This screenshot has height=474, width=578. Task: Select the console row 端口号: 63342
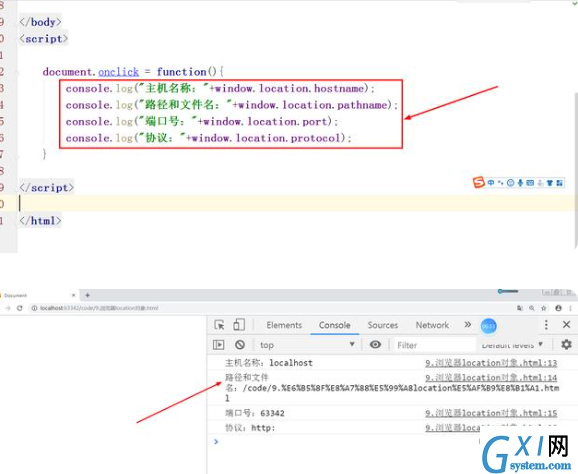[x=255, y=413]
